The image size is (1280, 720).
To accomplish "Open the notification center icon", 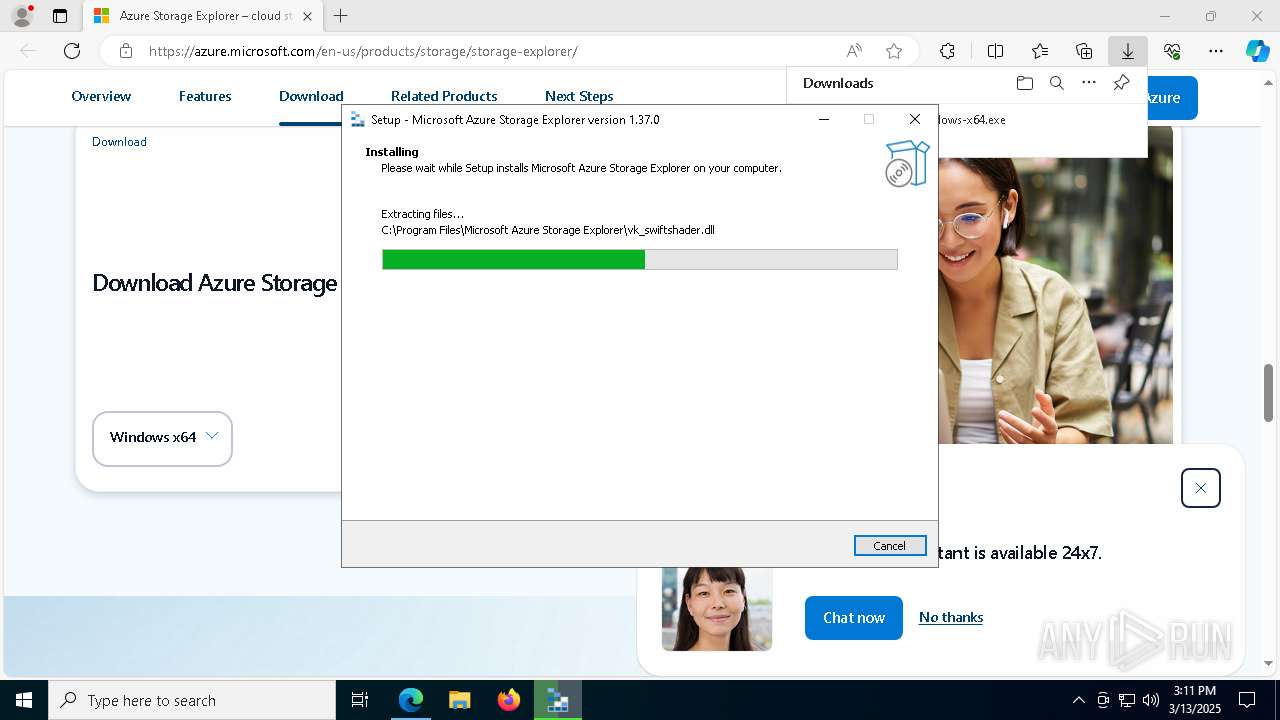I will coord(1247,700).
